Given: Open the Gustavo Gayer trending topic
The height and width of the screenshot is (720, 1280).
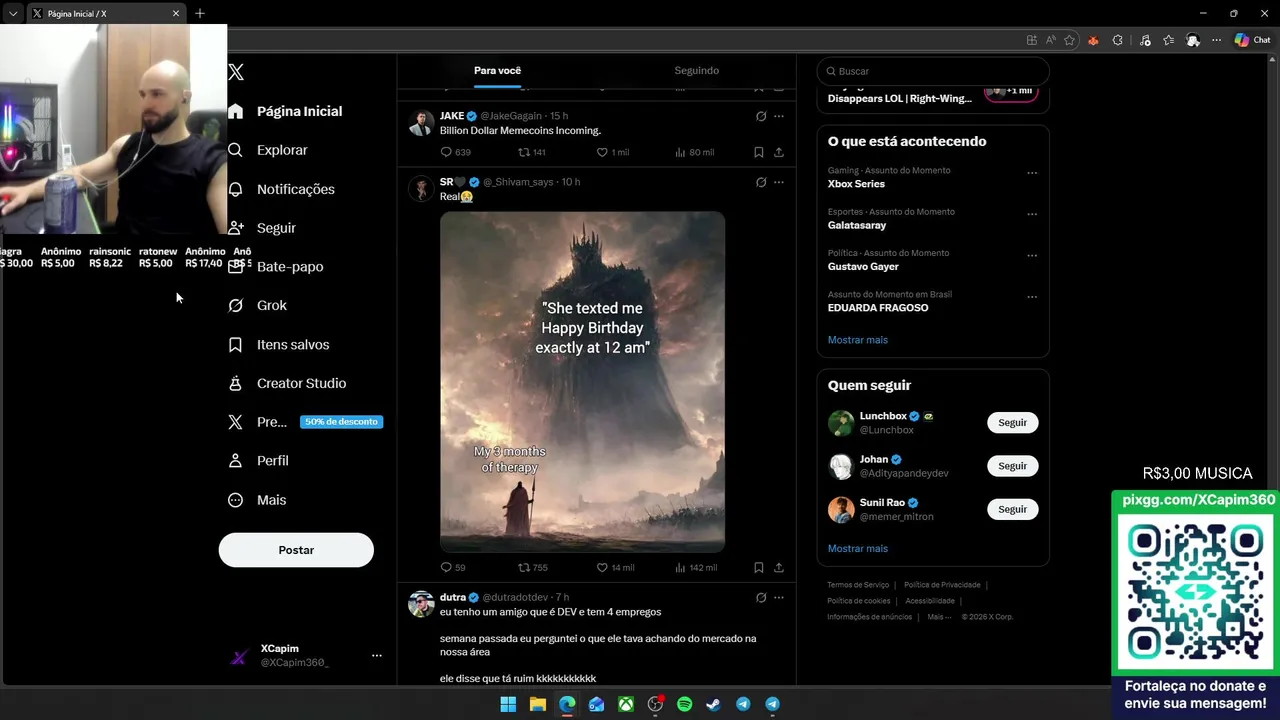Looking at the screenshot, I should (x=863, y=267).
